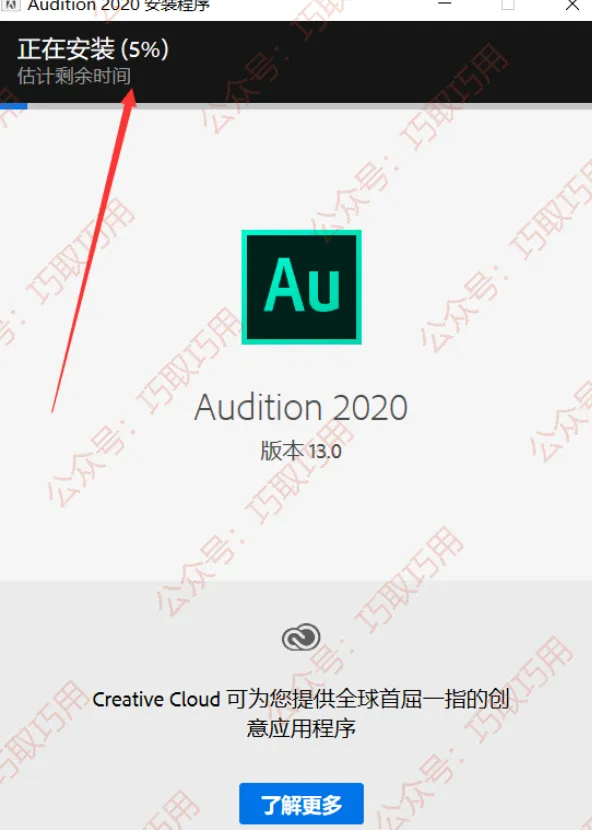Screen dimensions: 592x830
Task: Click the red arrow annotation head
Action: pyautogui.click(x=128, y=98)
